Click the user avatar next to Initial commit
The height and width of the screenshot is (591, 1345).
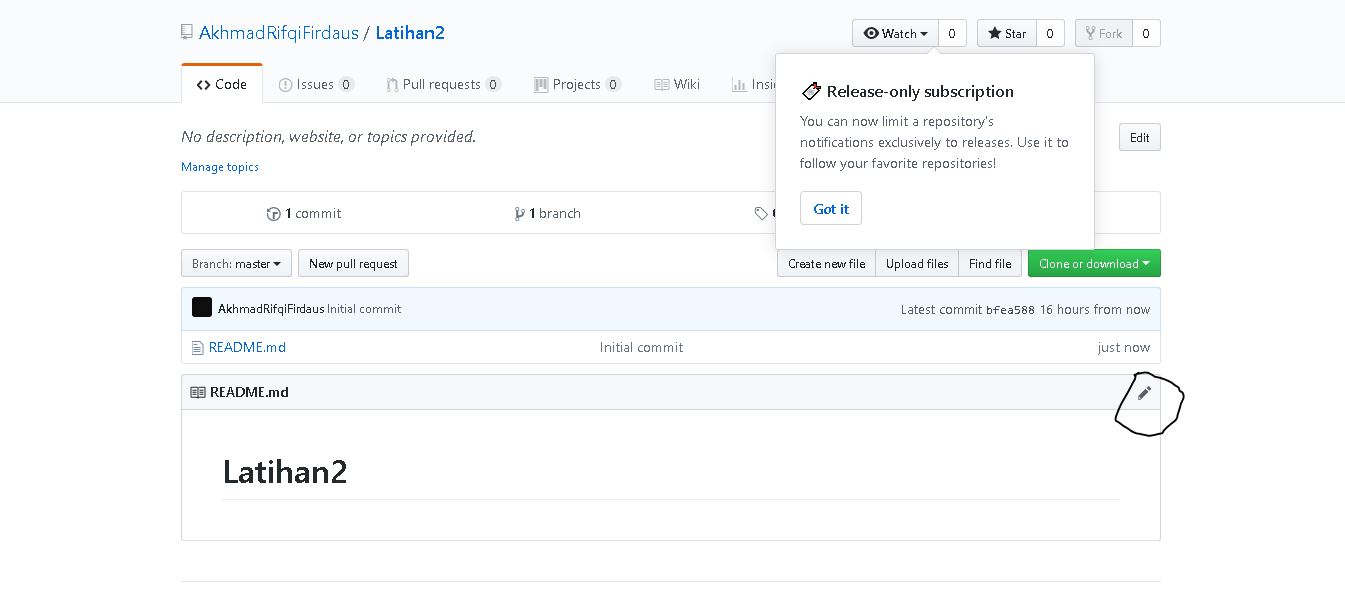[202, 308]
